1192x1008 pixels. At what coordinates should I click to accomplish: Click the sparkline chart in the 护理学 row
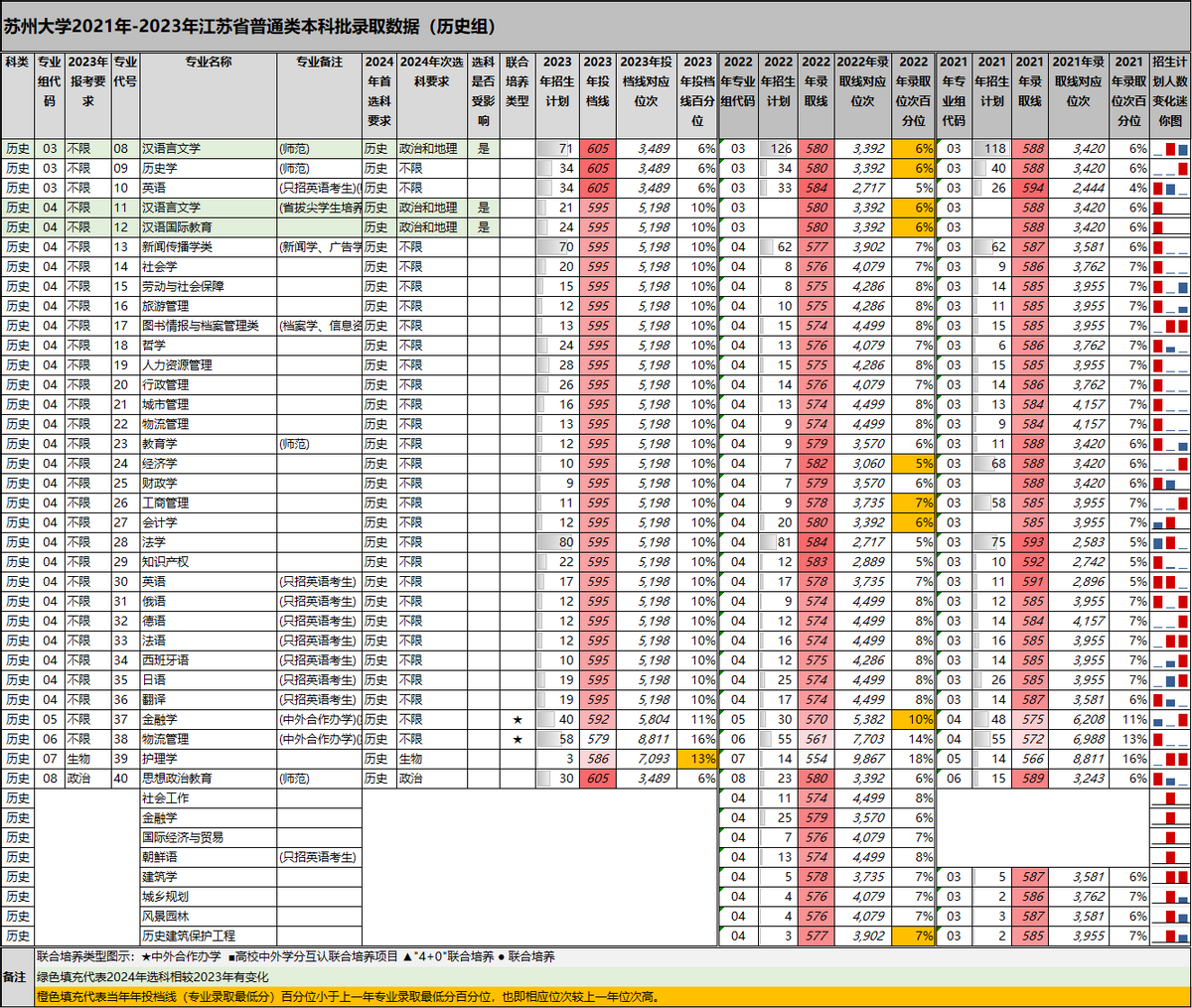1170,759
